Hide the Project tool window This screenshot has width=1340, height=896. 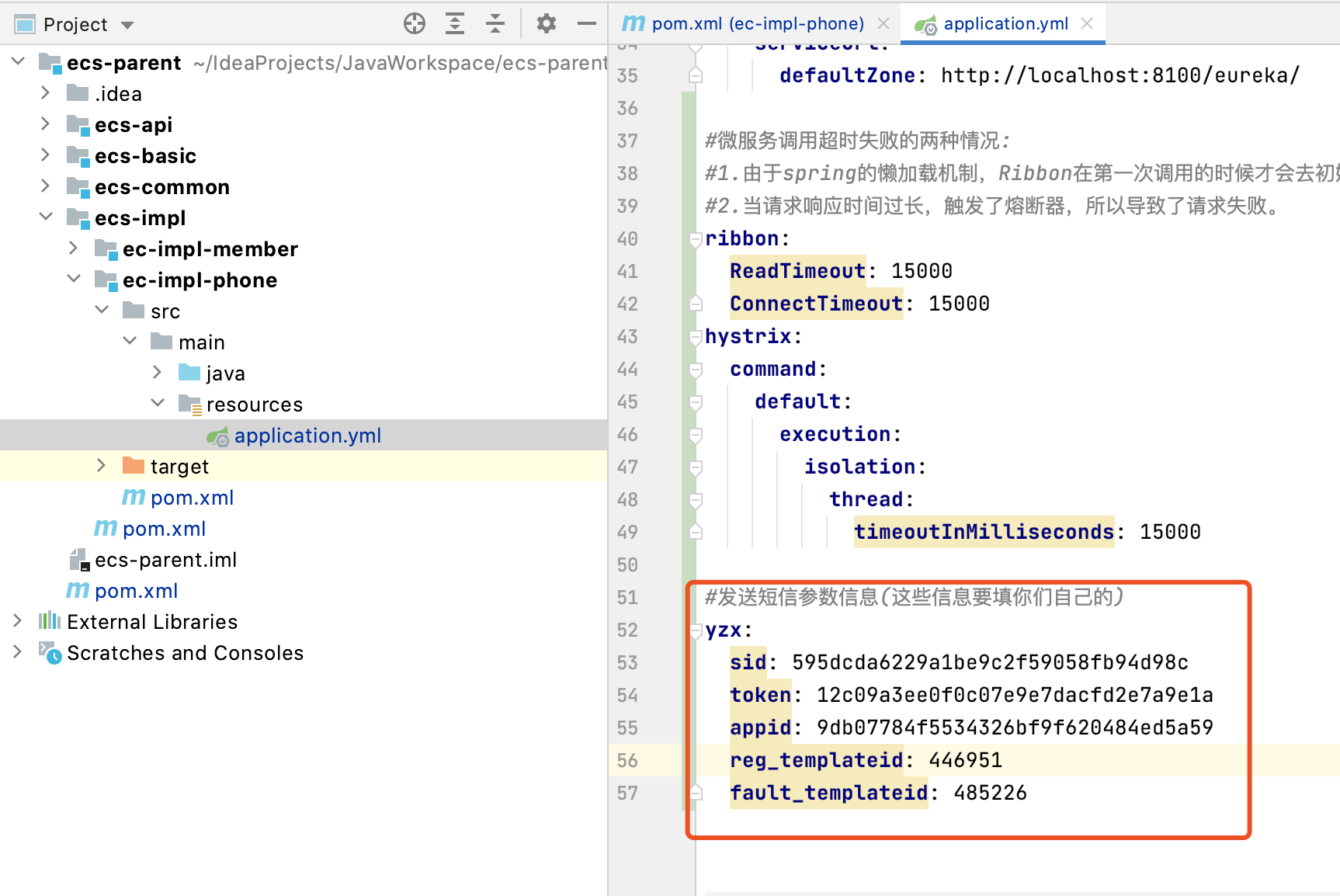(587, 24)
